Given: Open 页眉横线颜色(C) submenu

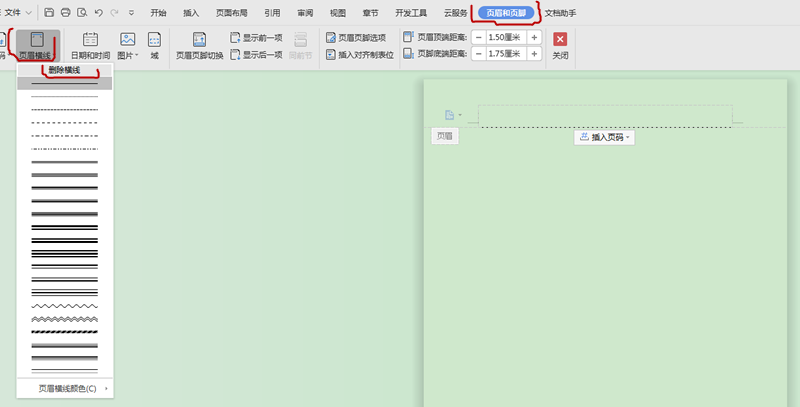Looking at the screenshot, I should tap(64, 388).
